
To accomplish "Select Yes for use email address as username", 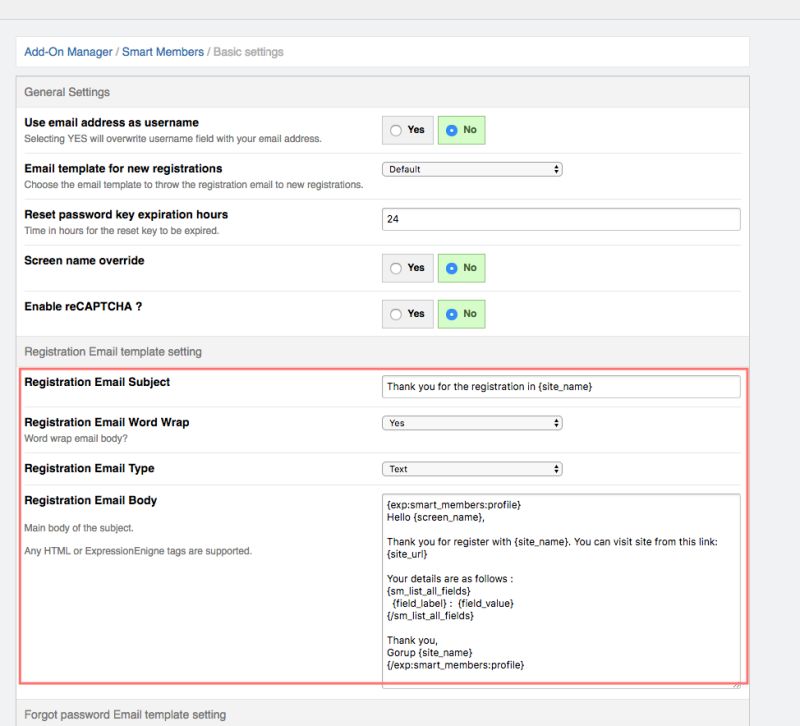I will tap(407, 130).
